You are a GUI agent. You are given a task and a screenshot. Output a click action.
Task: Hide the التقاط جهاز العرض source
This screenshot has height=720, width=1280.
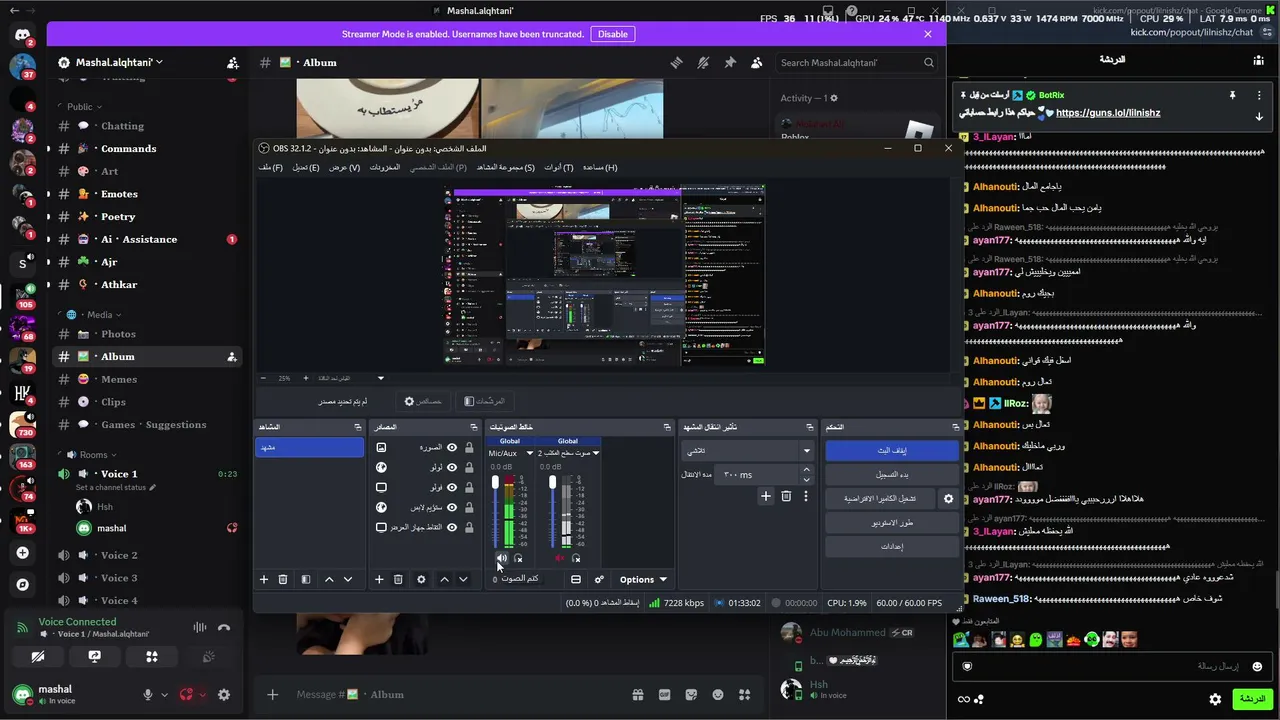click(x=452, y=527)
